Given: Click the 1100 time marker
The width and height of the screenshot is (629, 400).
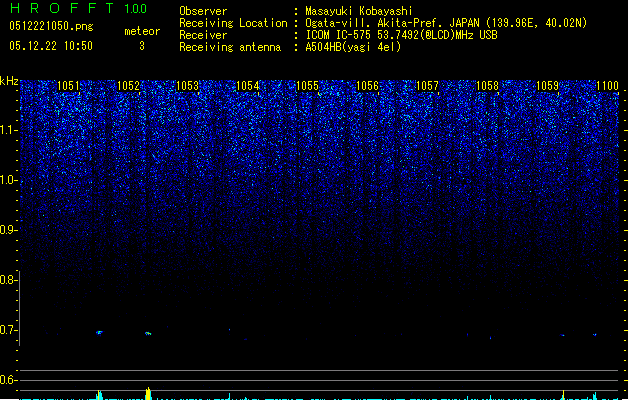Looking at the screenshot, I should click(x=607, y=85).
